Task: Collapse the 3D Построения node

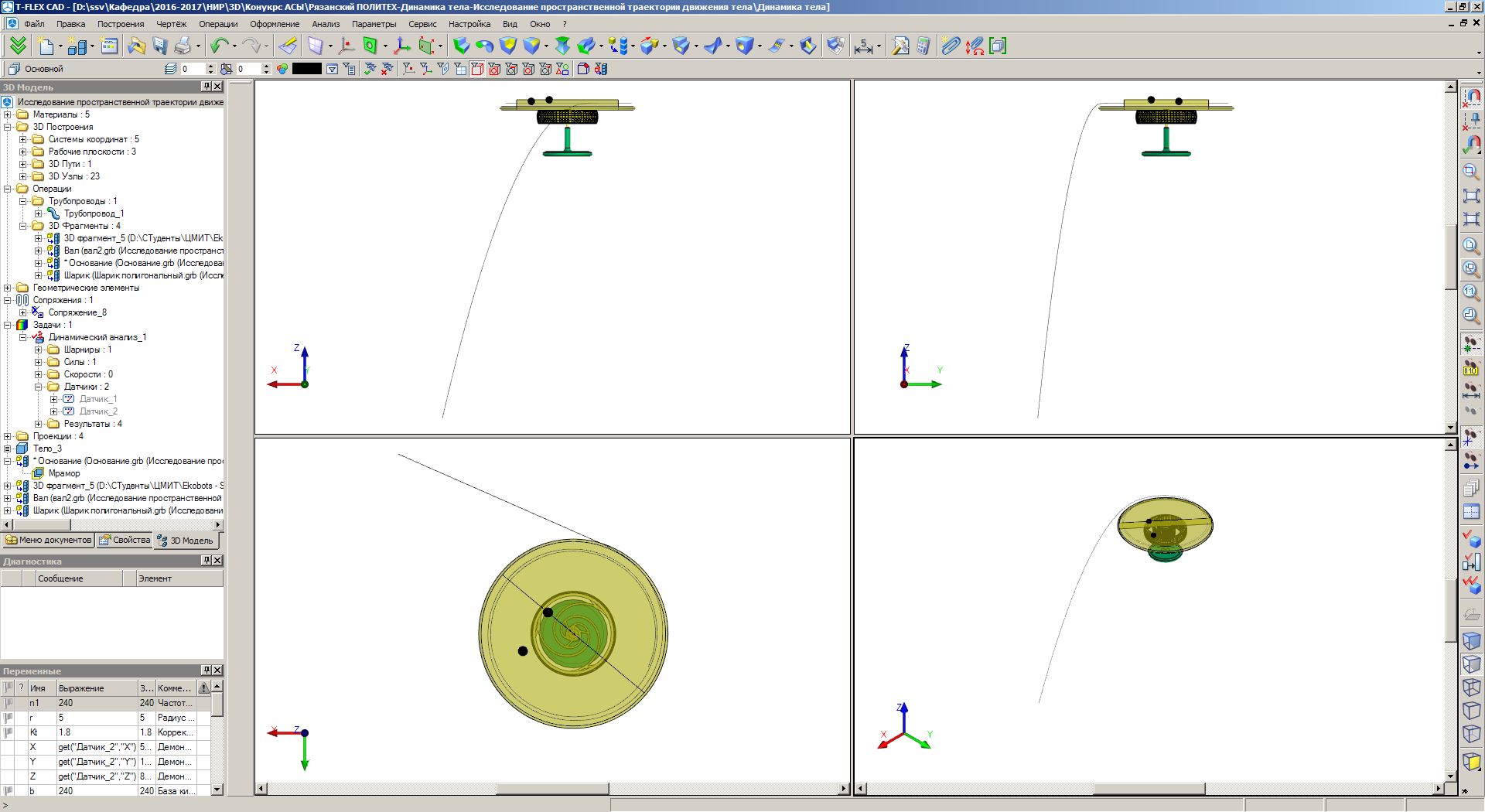Action: 8,127
